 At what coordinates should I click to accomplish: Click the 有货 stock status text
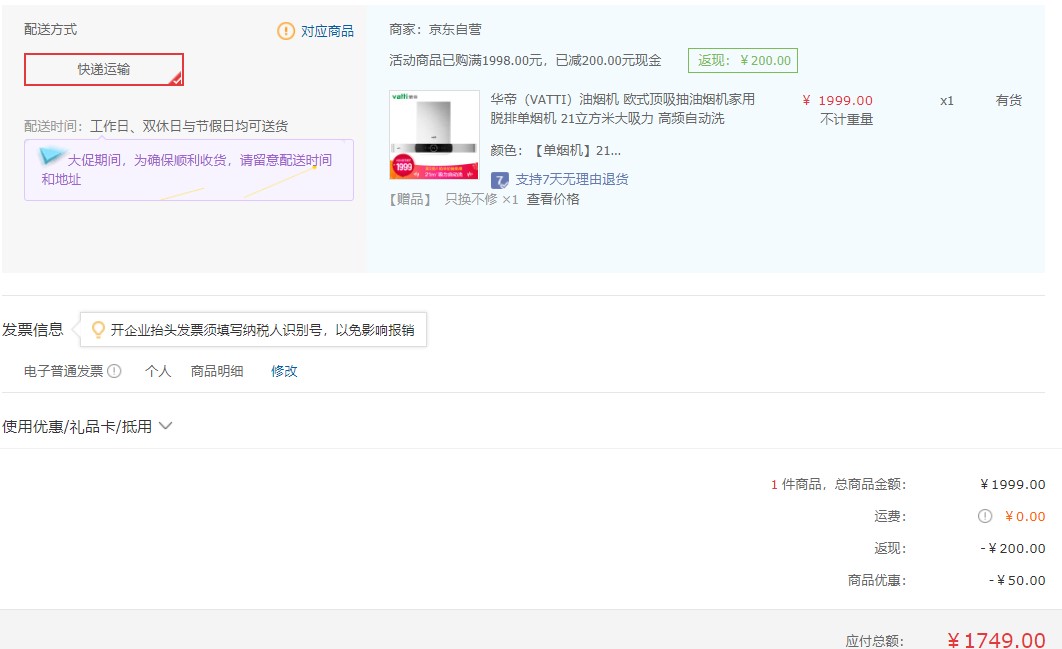1008,100
